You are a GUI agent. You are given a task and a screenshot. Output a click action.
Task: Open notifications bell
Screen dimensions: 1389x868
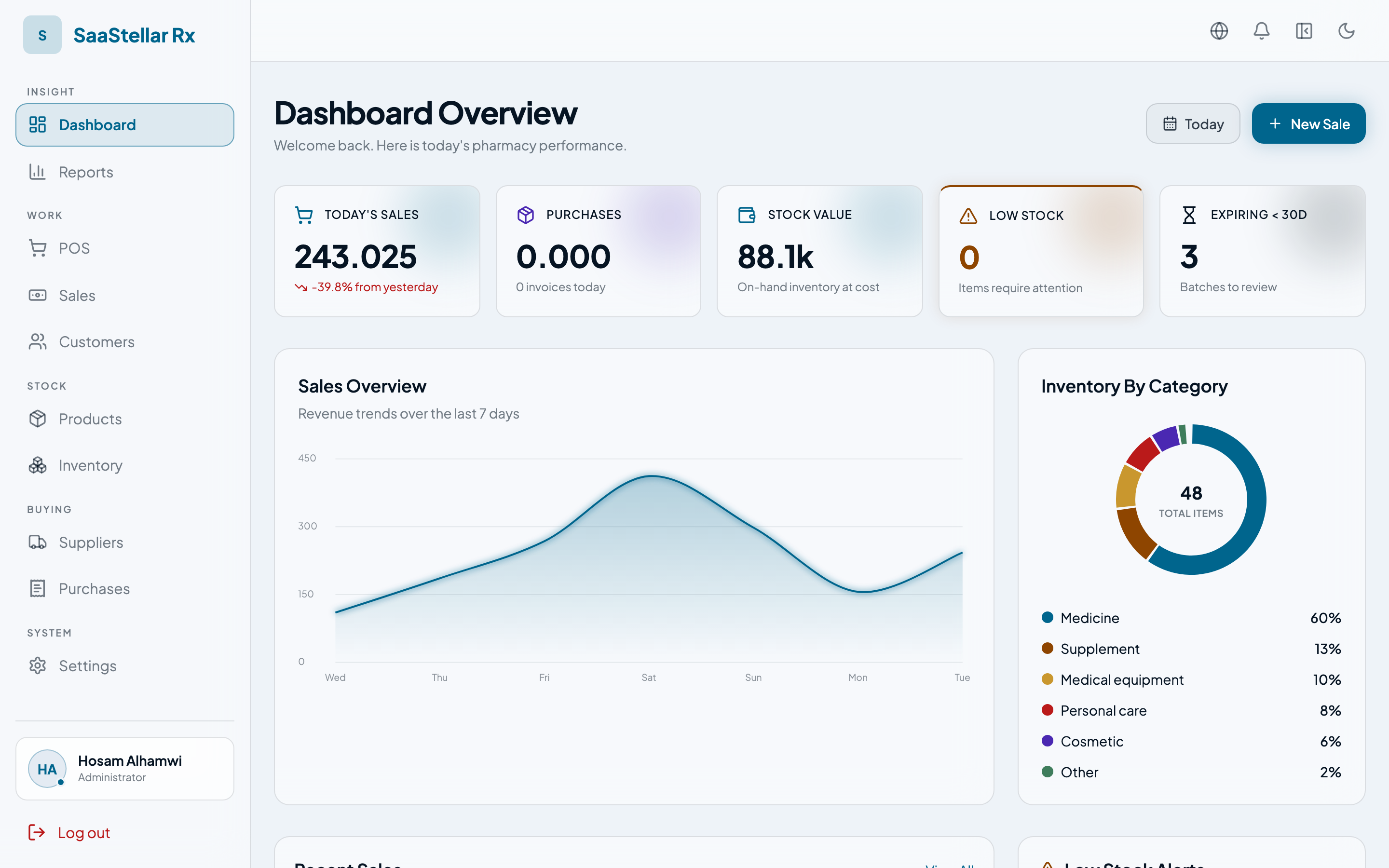pos(1261,30)
